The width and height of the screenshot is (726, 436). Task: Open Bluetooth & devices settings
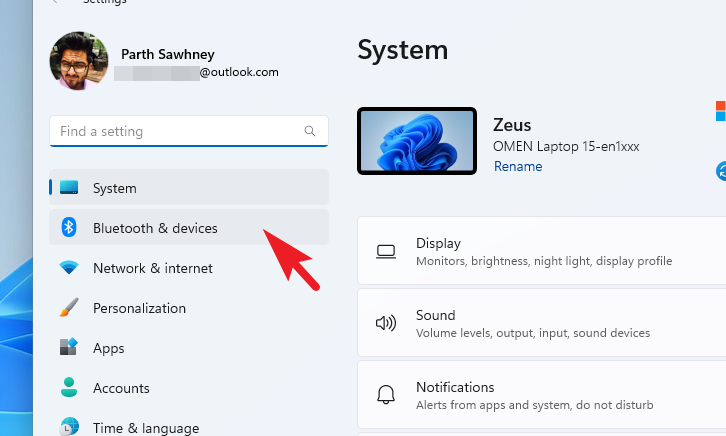click(x=189, y=227)
